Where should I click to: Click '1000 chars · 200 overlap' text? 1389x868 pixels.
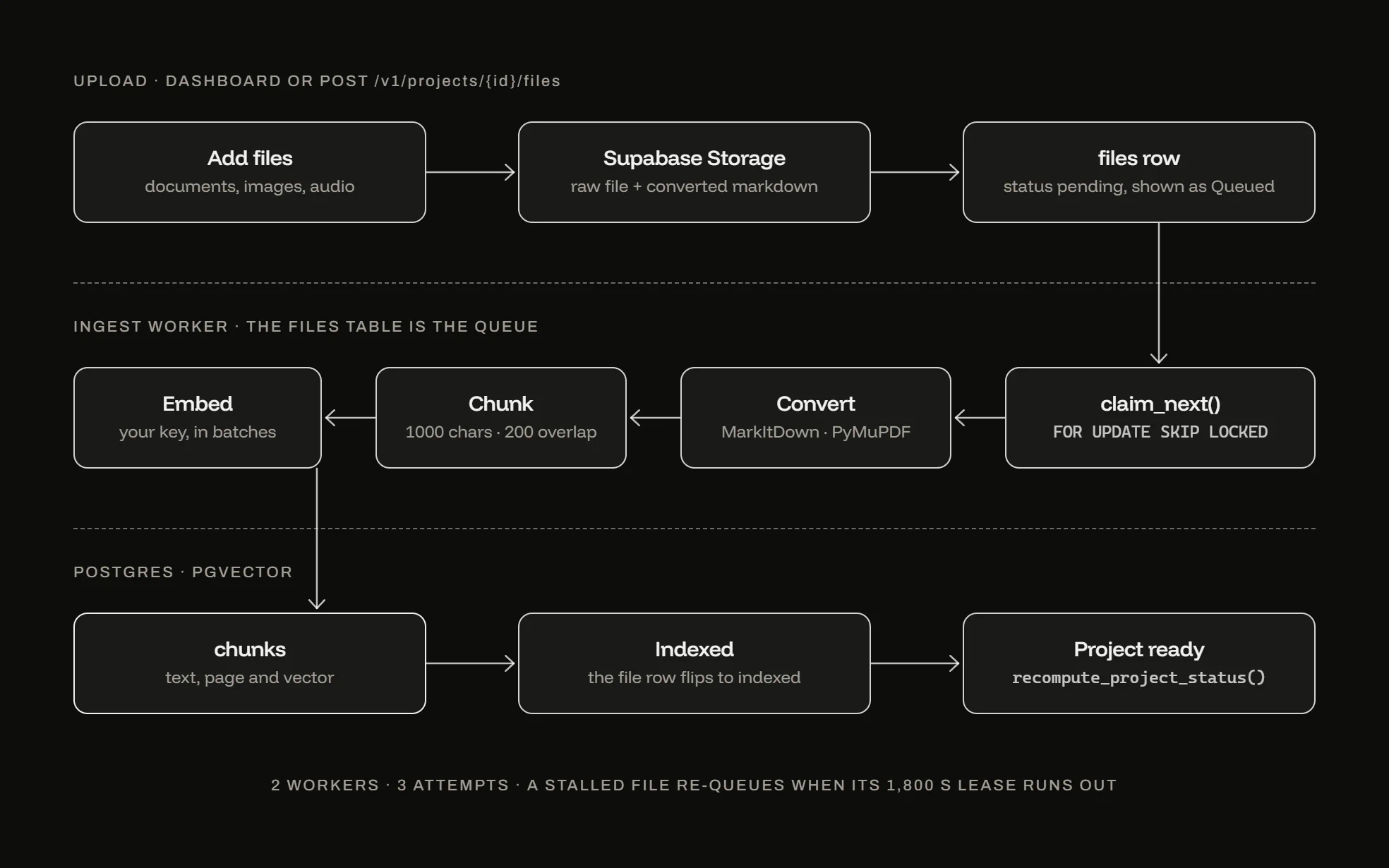click(x=501, y=432)
